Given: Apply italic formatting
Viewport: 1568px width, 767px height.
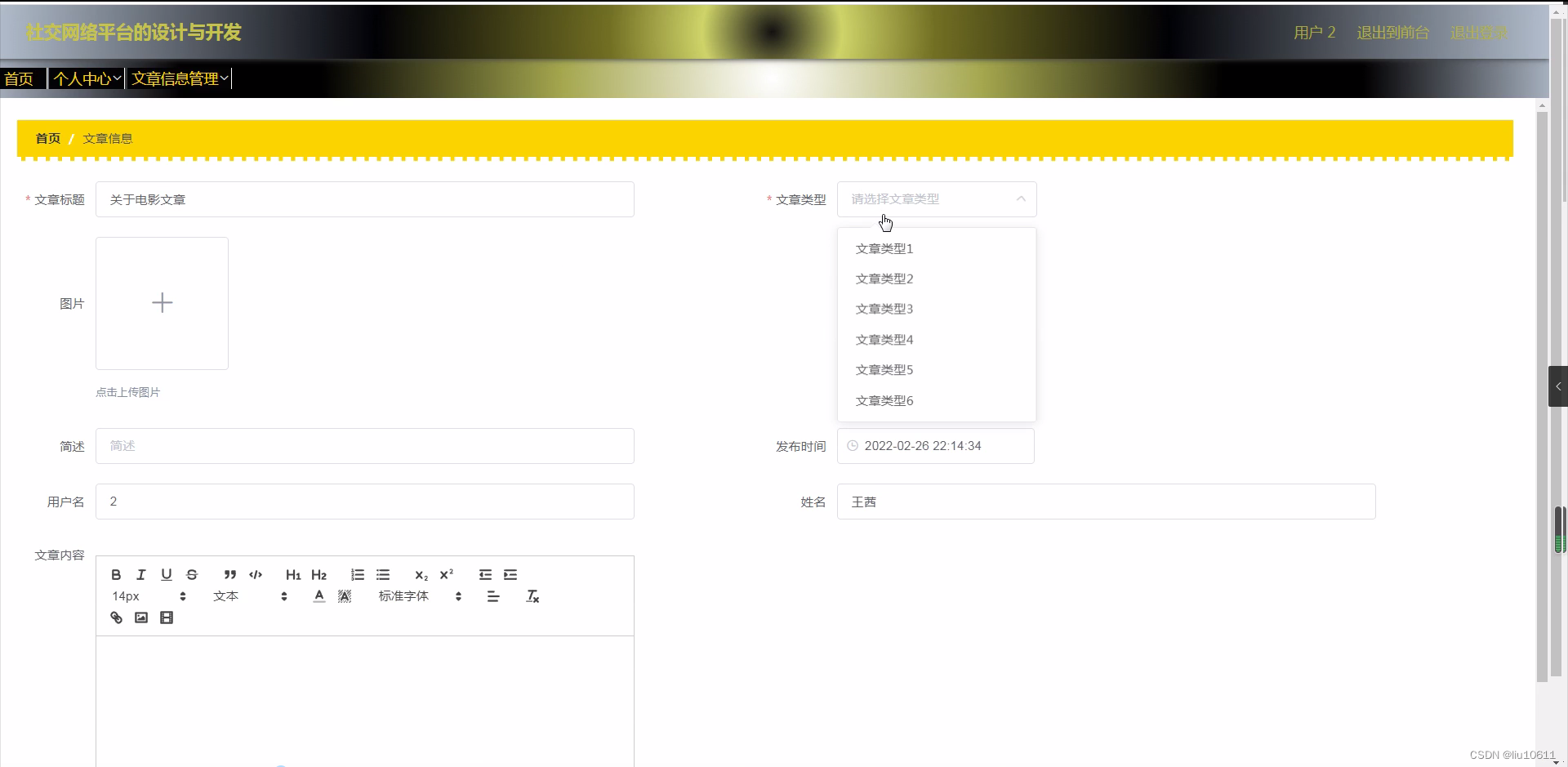Looking at the screenshot, I should click(140, 574).
